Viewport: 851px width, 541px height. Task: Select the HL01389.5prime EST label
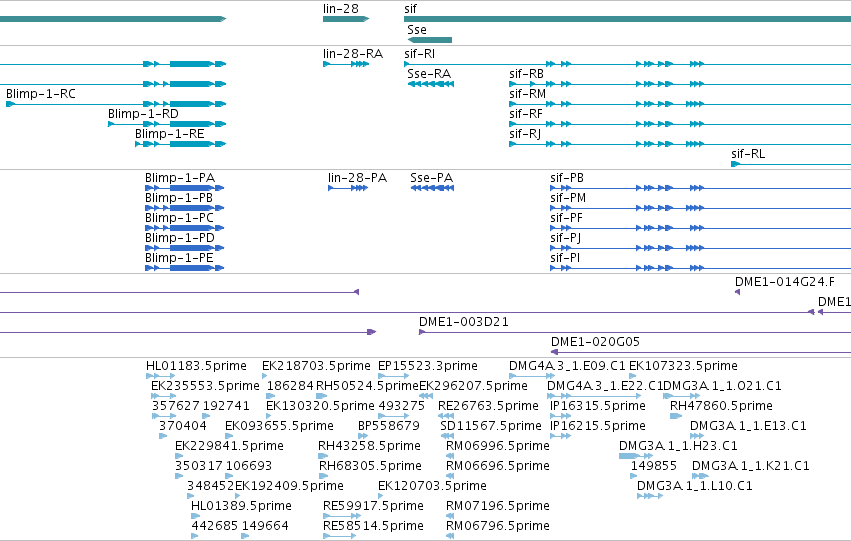[x=242, y=506]
